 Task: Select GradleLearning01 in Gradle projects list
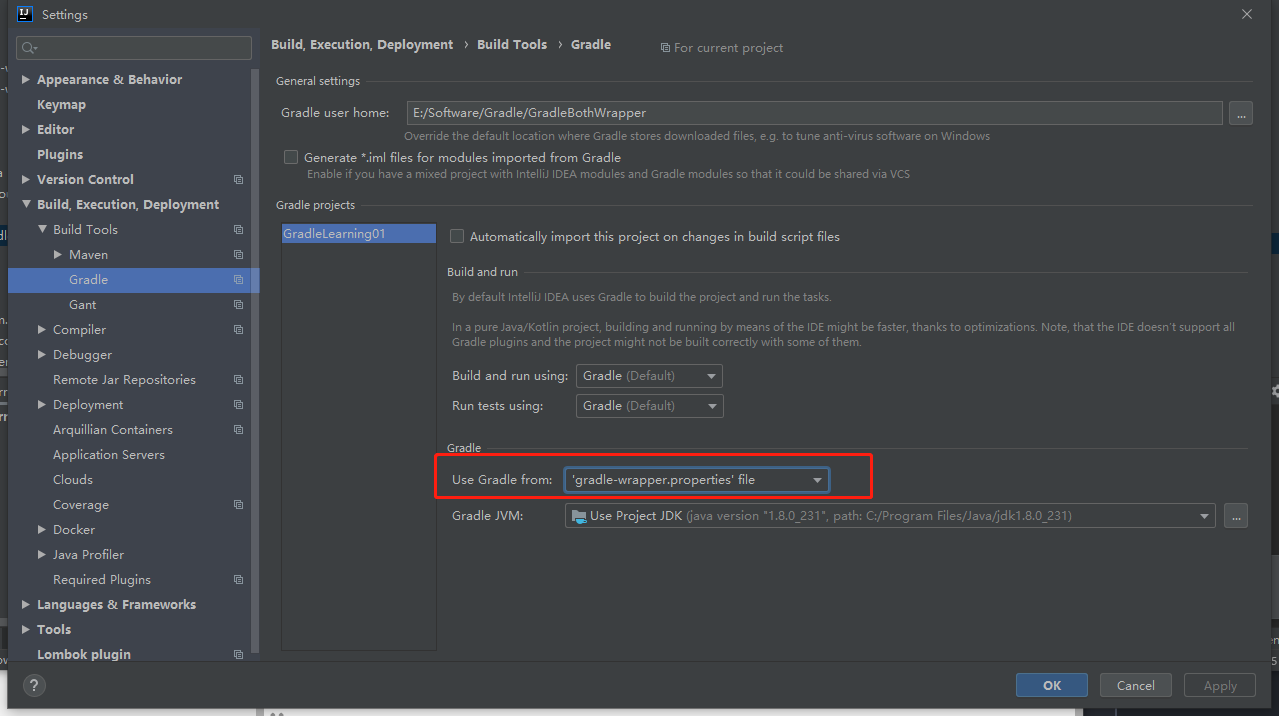[359, 234]
